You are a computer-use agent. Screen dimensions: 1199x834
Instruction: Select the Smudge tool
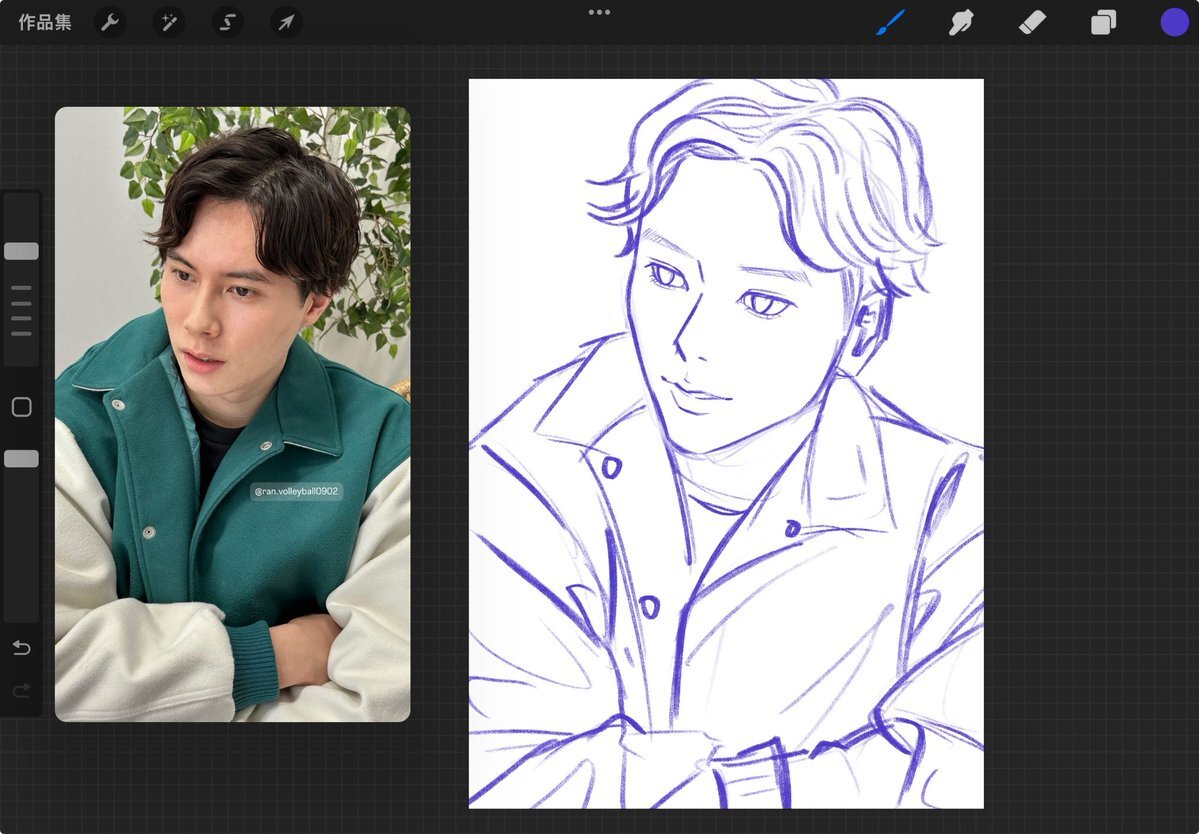[961, 22]
